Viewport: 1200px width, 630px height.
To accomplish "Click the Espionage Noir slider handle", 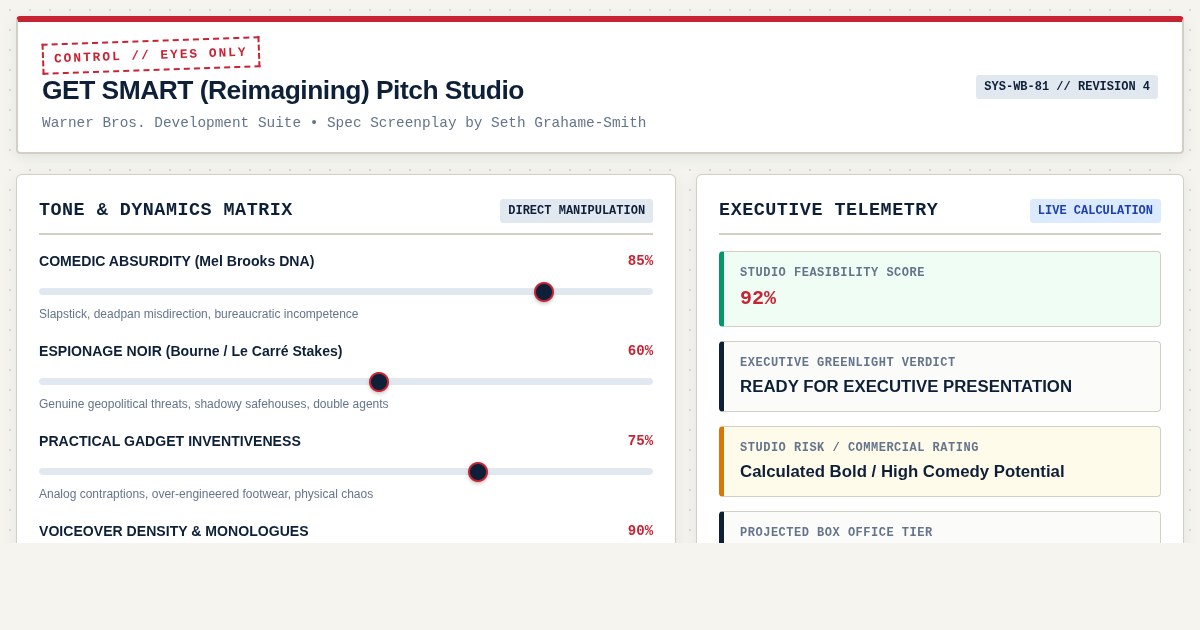I will [379, 382].
